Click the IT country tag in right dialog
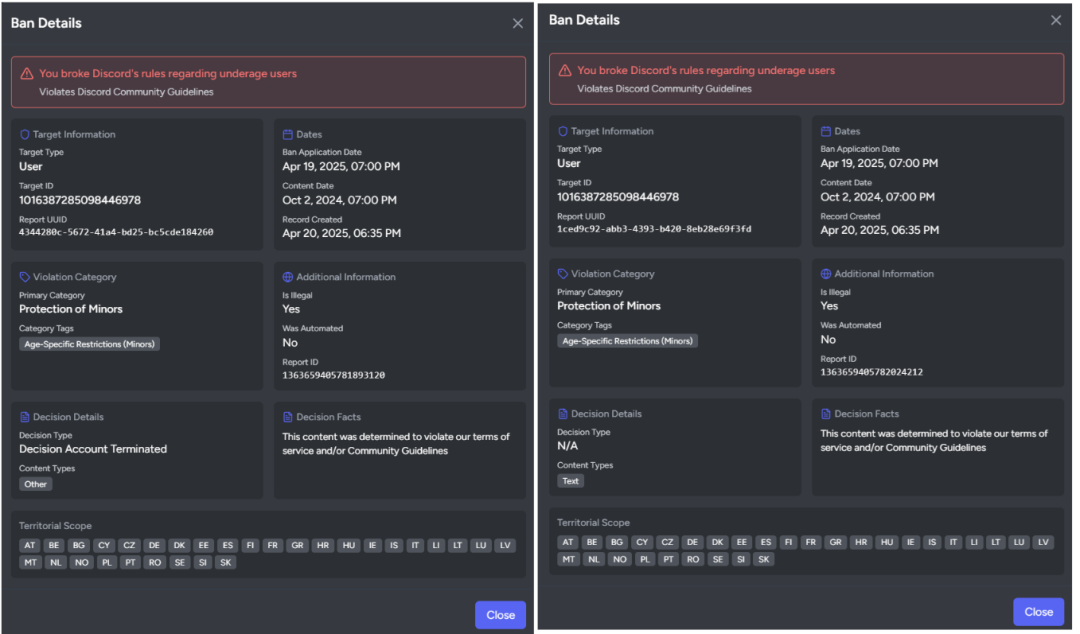The width and height of the screenshot is (1080, 634). 953,542
